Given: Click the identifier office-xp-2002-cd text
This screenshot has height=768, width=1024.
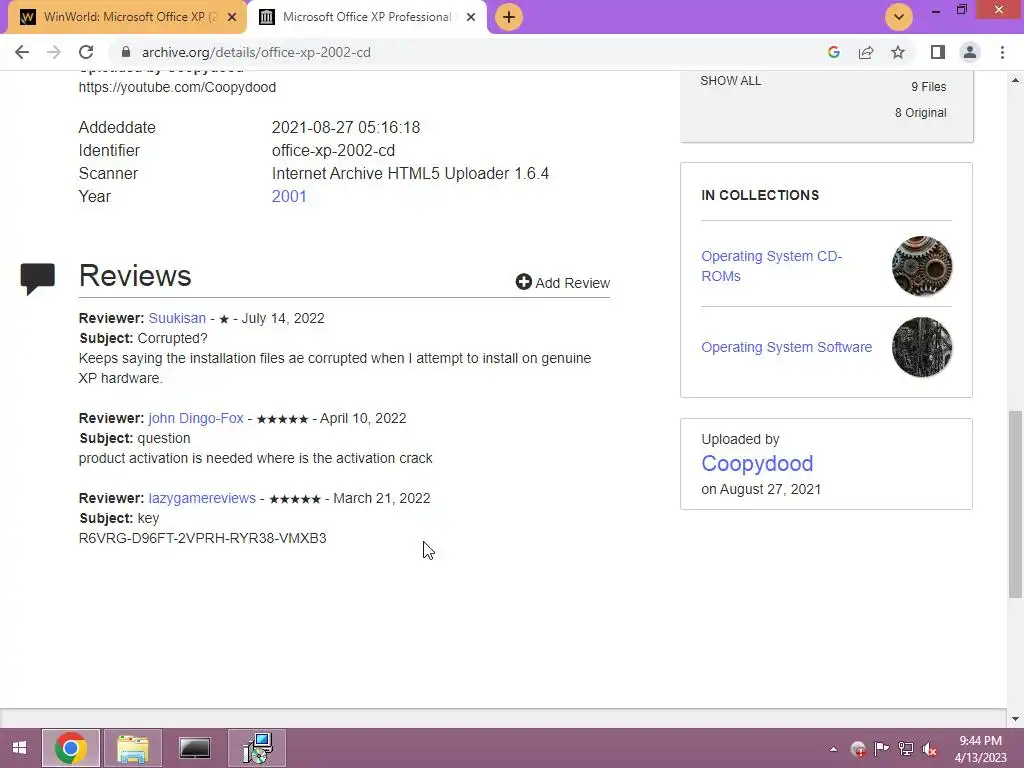Looking at the screenshot, I should (333, 150).
